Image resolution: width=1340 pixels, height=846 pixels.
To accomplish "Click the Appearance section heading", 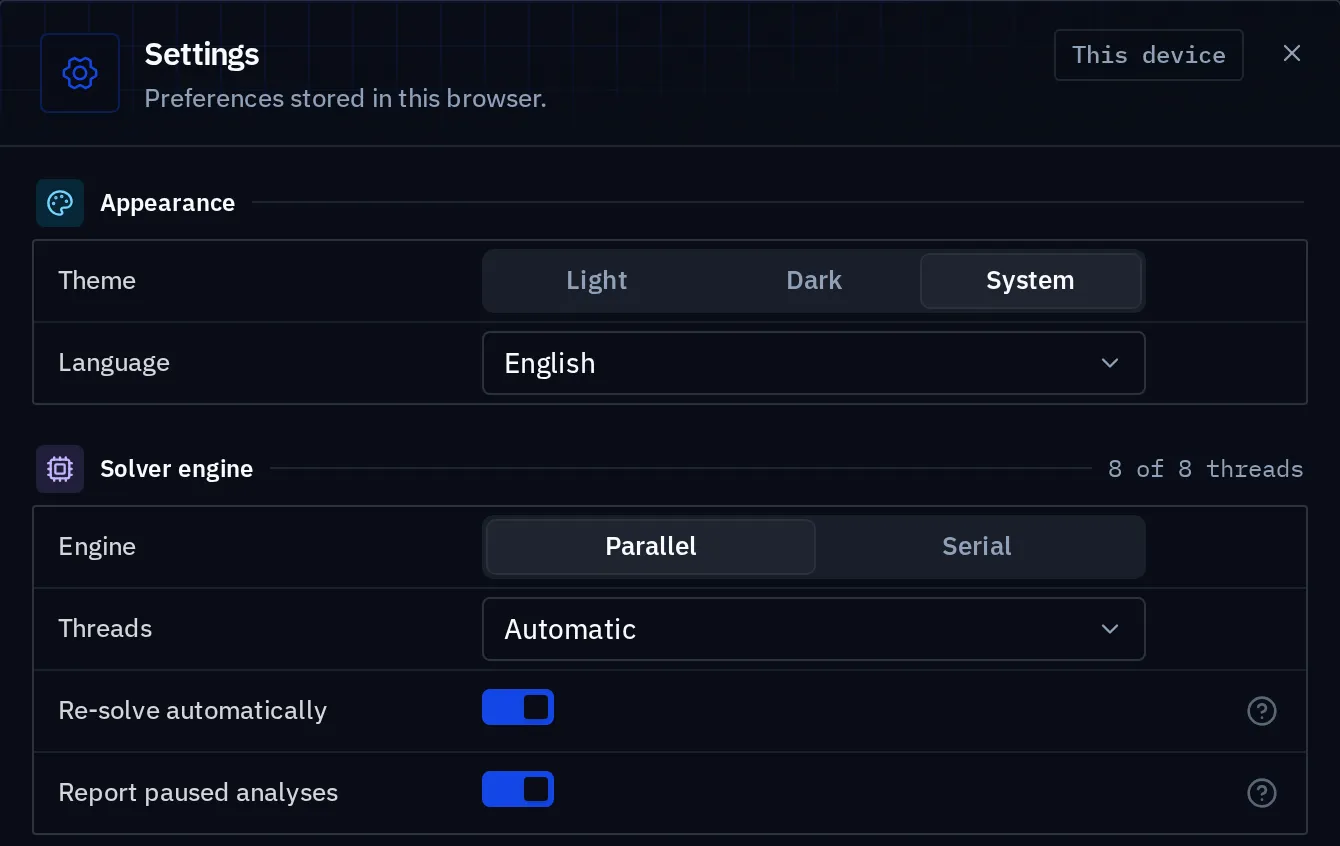I will (x=168, y=203).
